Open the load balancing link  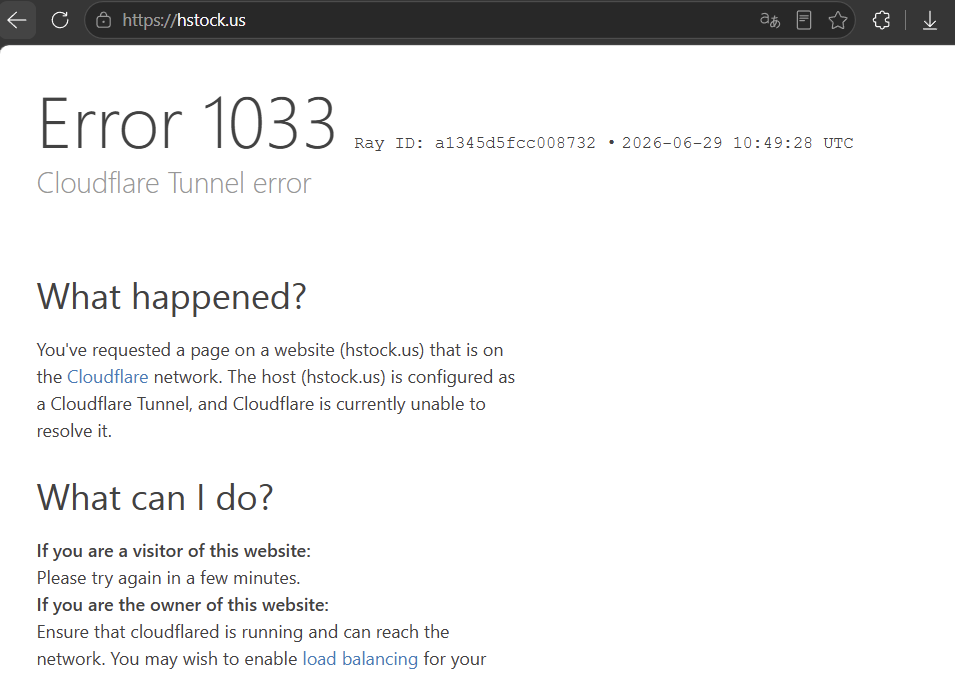pyautogui.click(x=360, y=659)
